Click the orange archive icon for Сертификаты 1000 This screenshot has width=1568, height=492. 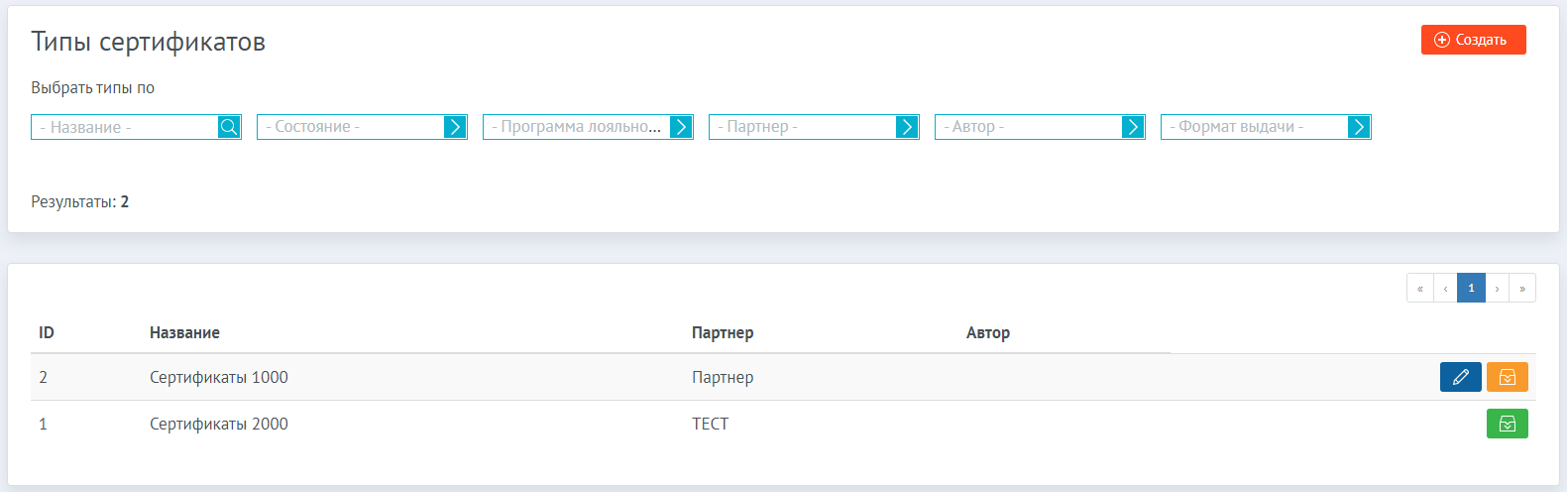(1507, 377)
